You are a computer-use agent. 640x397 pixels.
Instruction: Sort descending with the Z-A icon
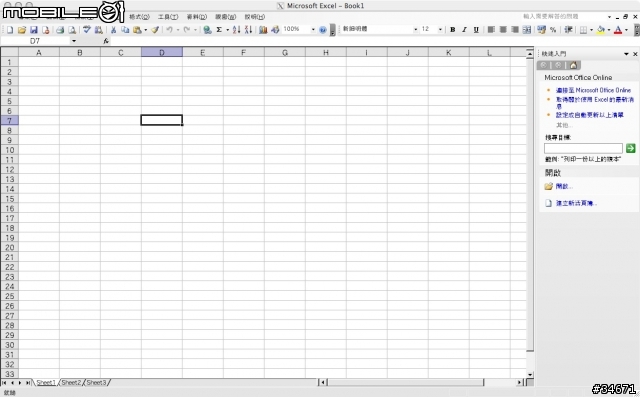[248, 30]
